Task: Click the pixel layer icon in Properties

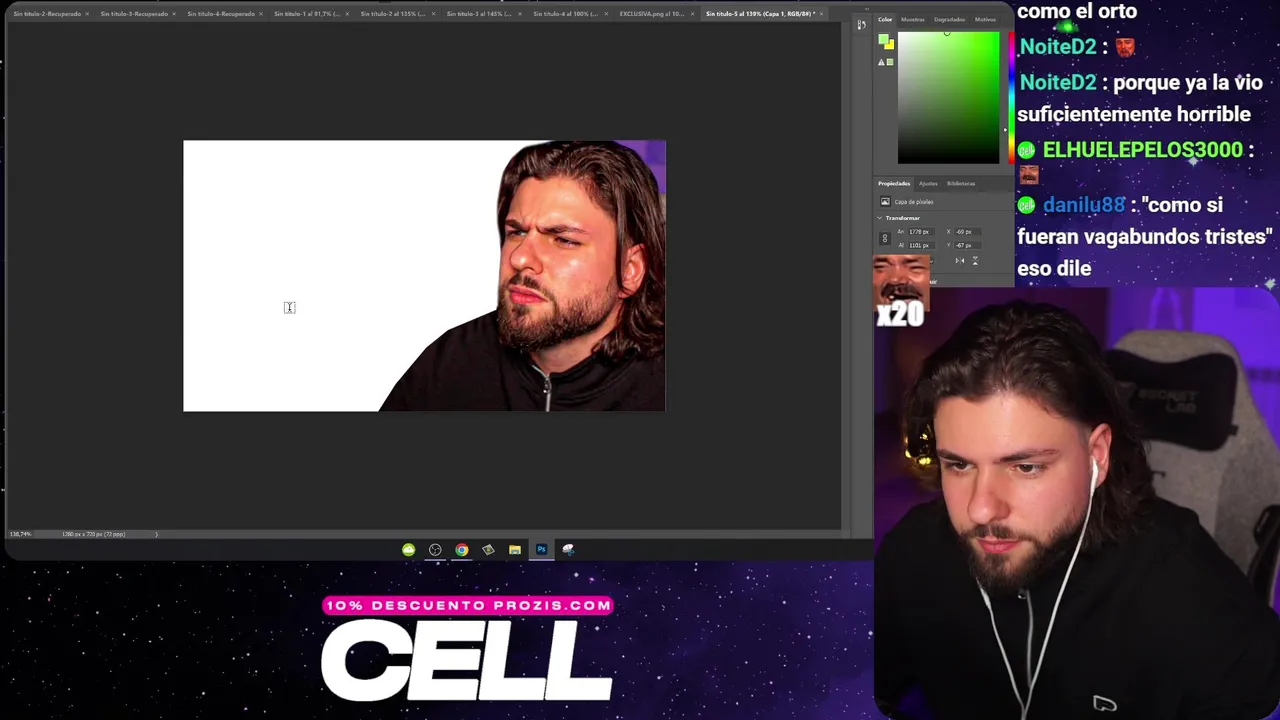Action: pos(885,202)
